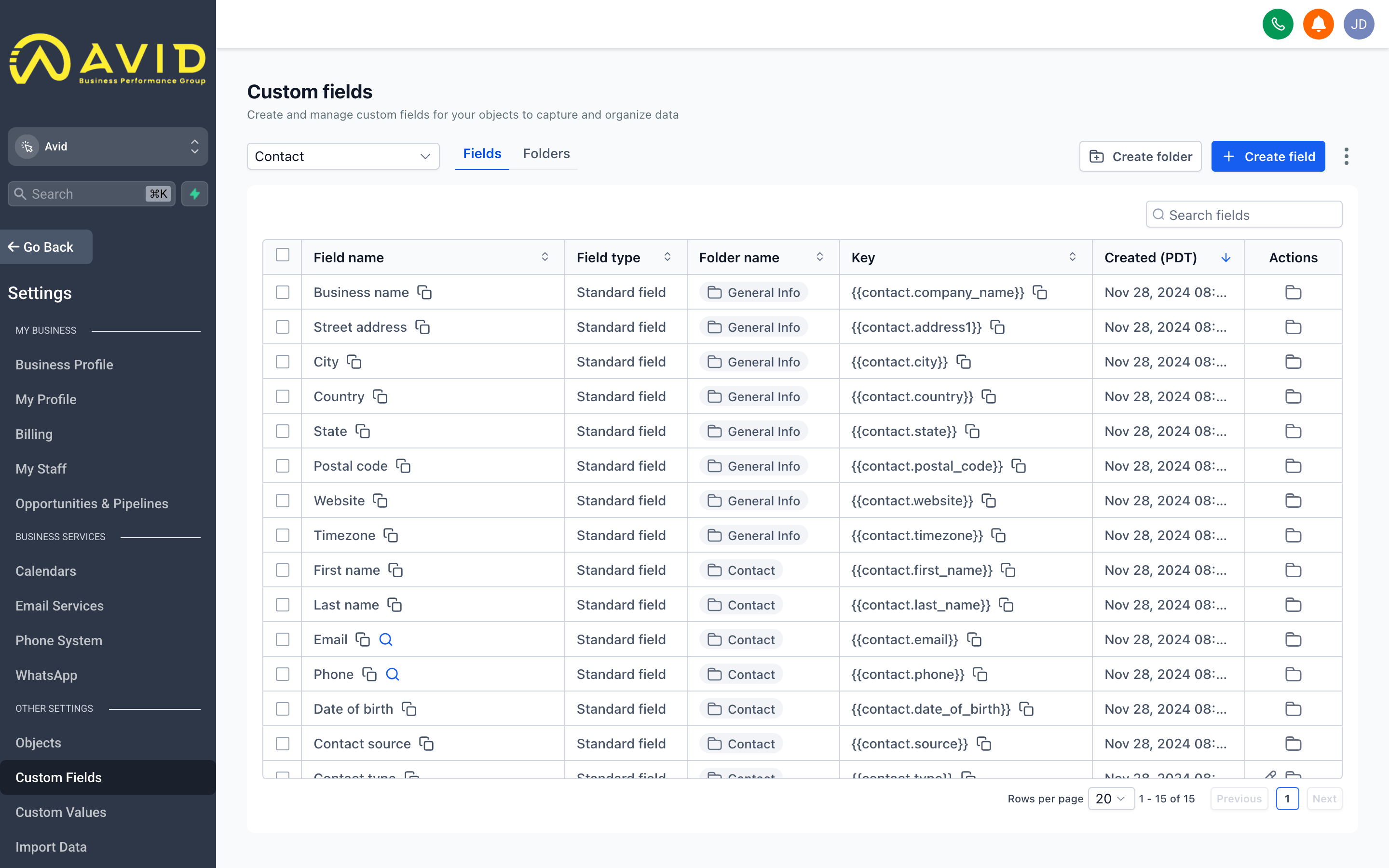
Task: Expand the Avid account switcher
Action: click(x=108, y=147)
